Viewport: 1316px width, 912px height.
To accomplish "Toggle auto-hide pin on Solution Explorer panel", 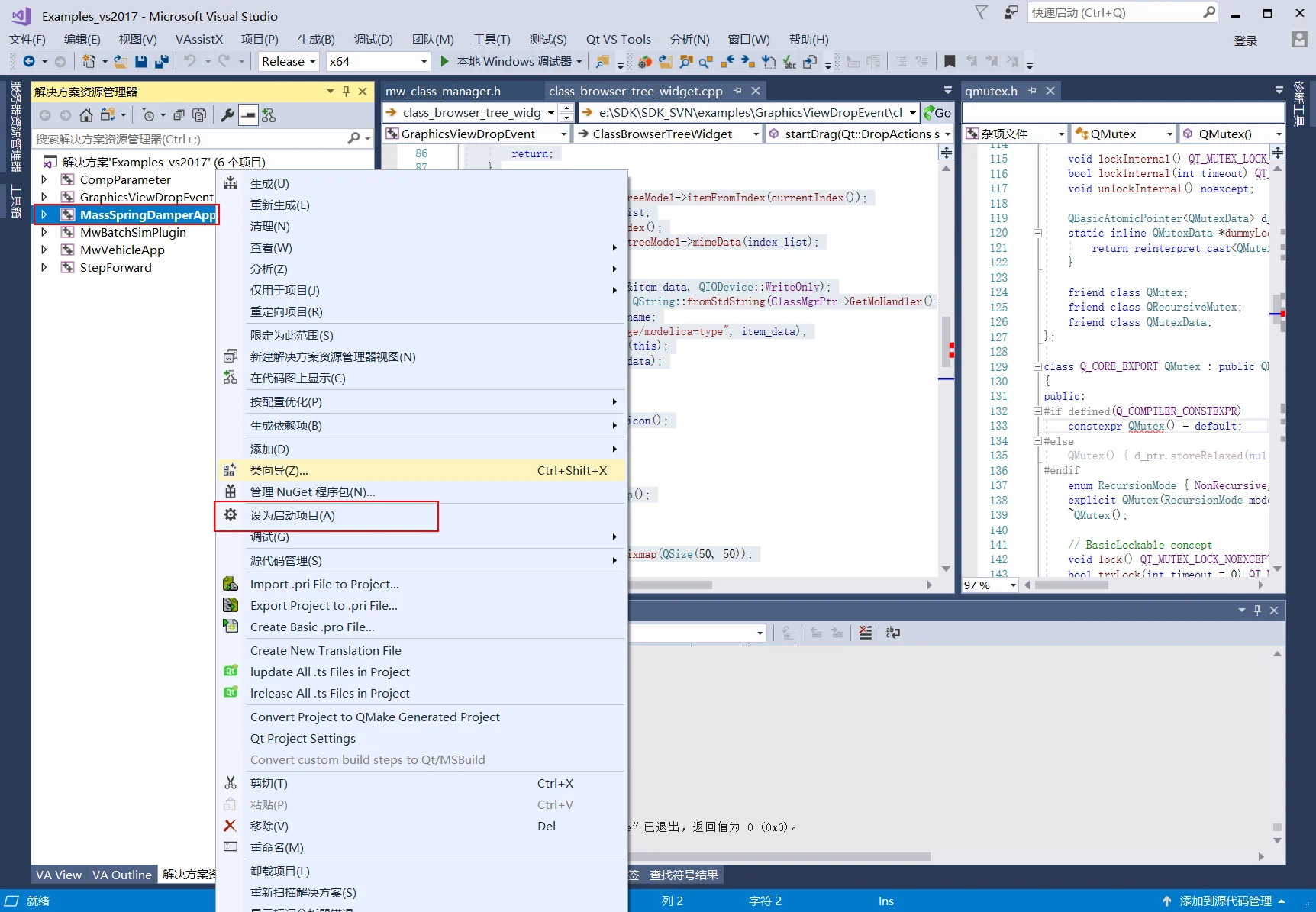I will click(x=346, y=92).
